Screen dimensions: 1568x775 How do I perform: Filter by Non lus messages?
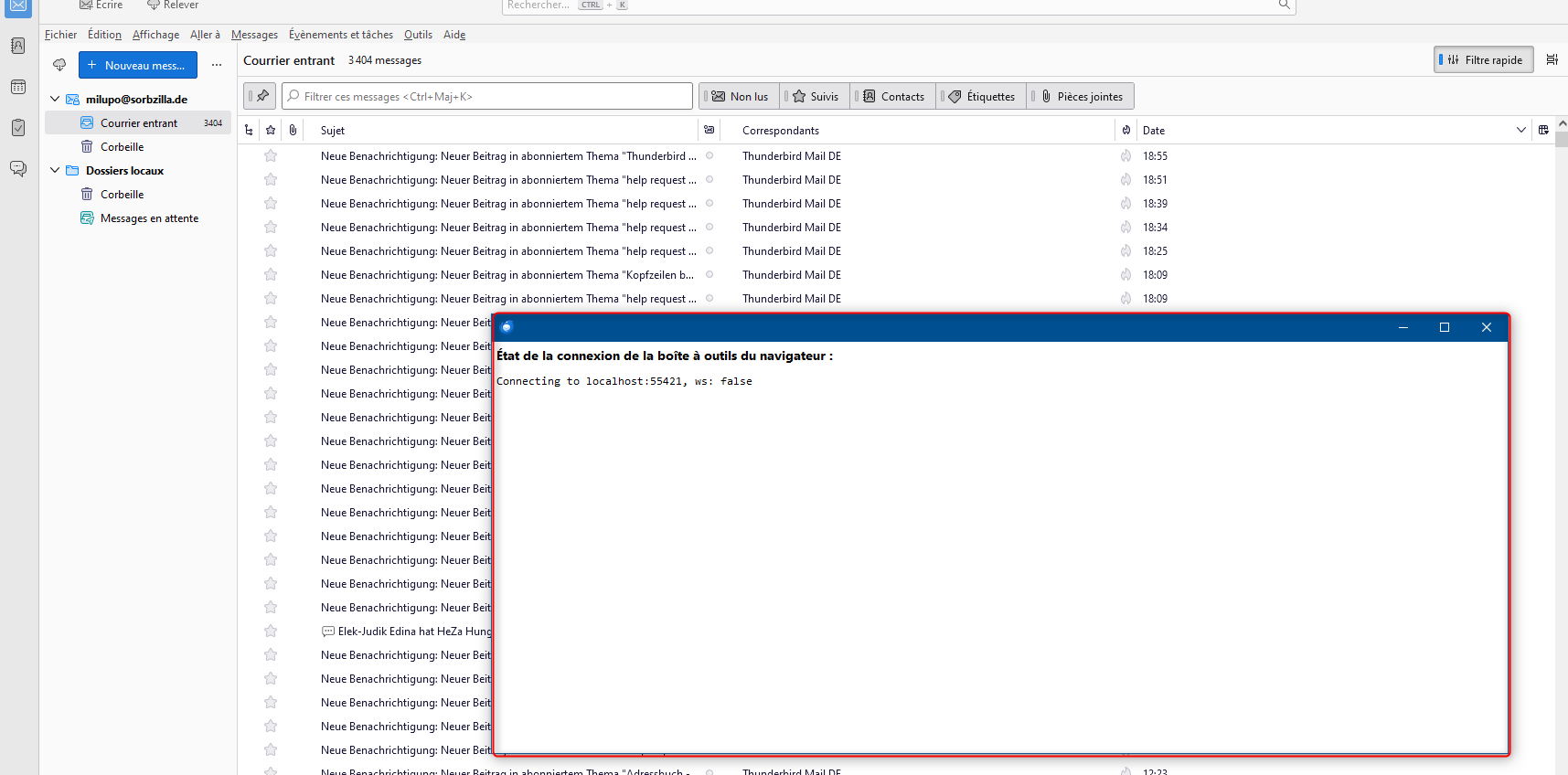(x=740, y=96)
